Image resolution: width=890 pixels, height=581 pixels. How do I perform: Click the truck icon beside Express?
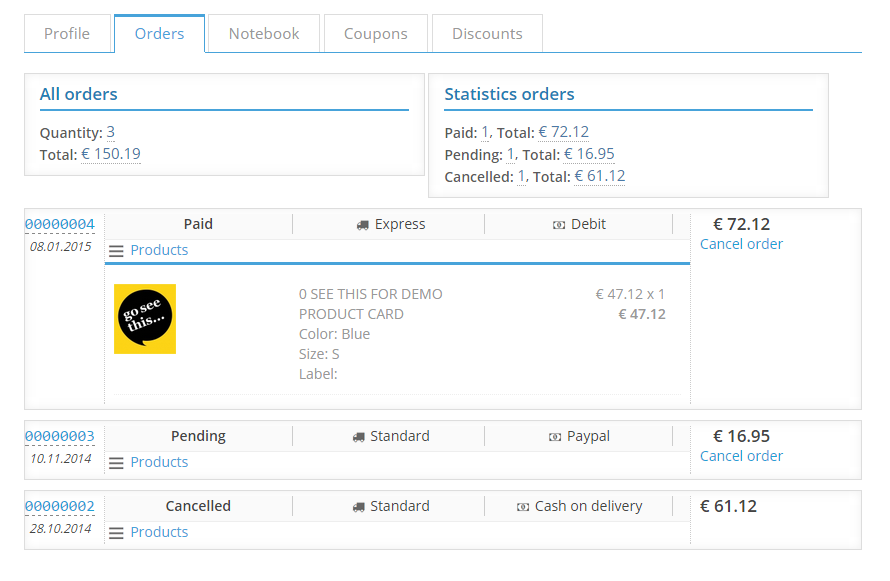tap(362, 225)
